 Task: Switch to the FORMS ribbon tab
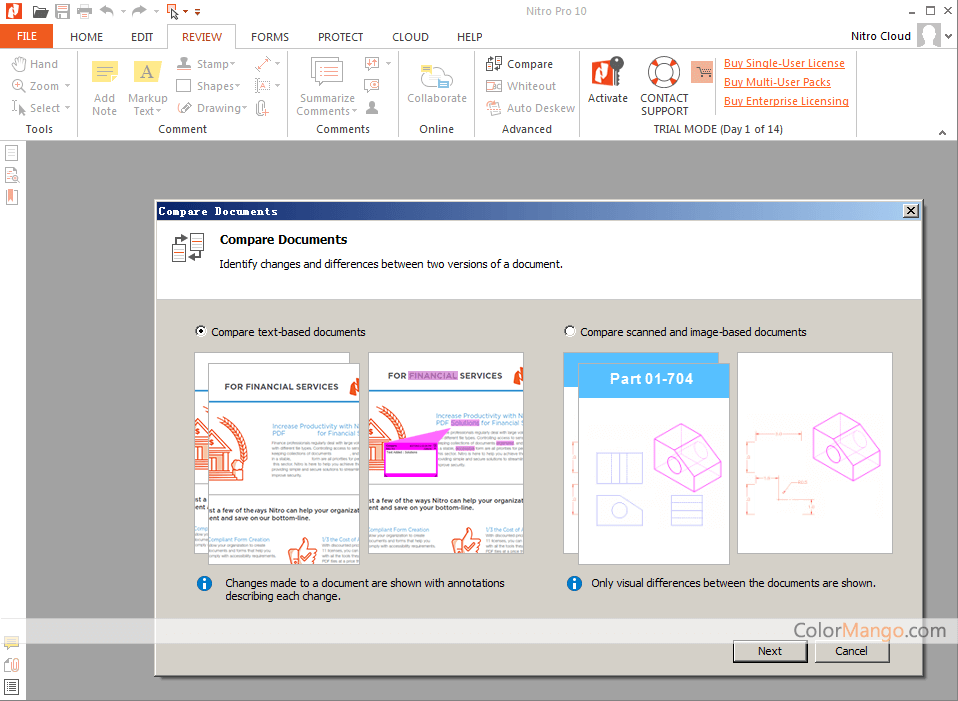coord(269,37)
